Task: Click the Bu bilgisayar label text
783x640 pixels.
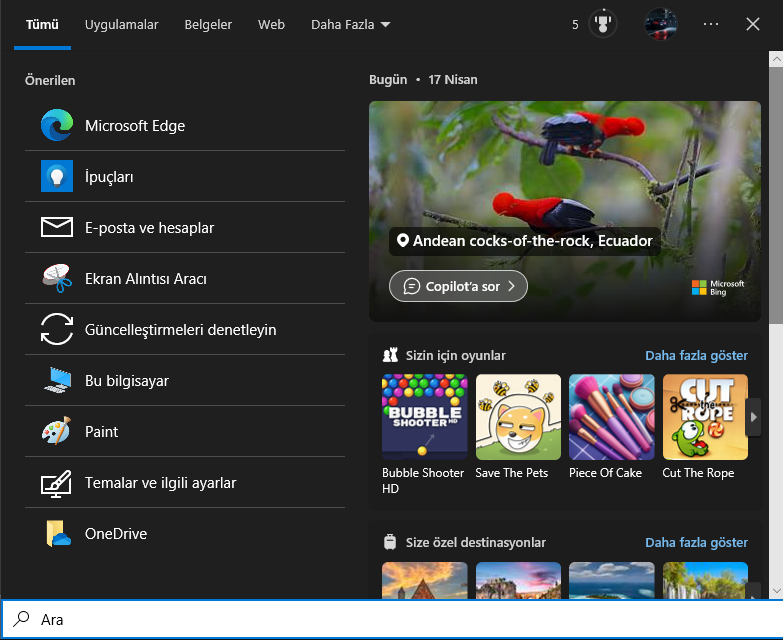Action: [x=127, y=380]
